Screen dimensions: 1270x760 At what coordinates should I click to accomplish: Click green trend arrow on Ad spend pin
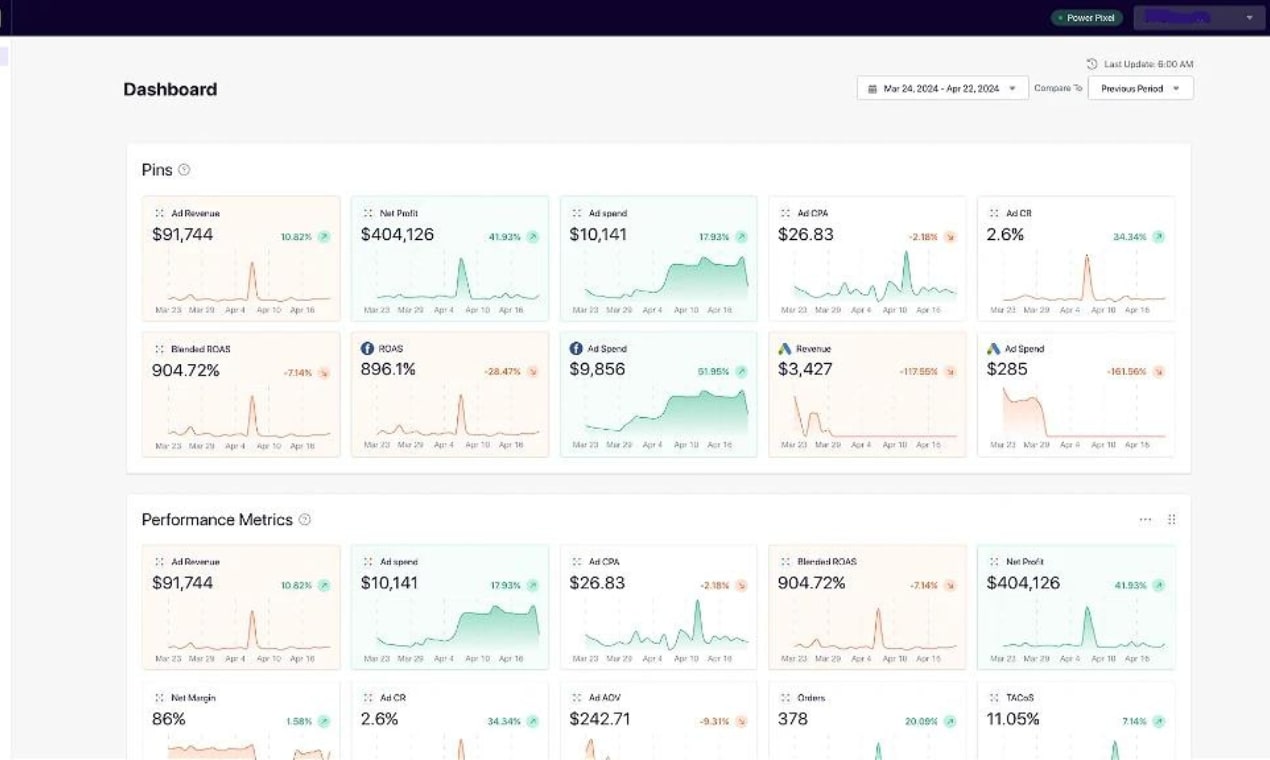tap(741, 237)
